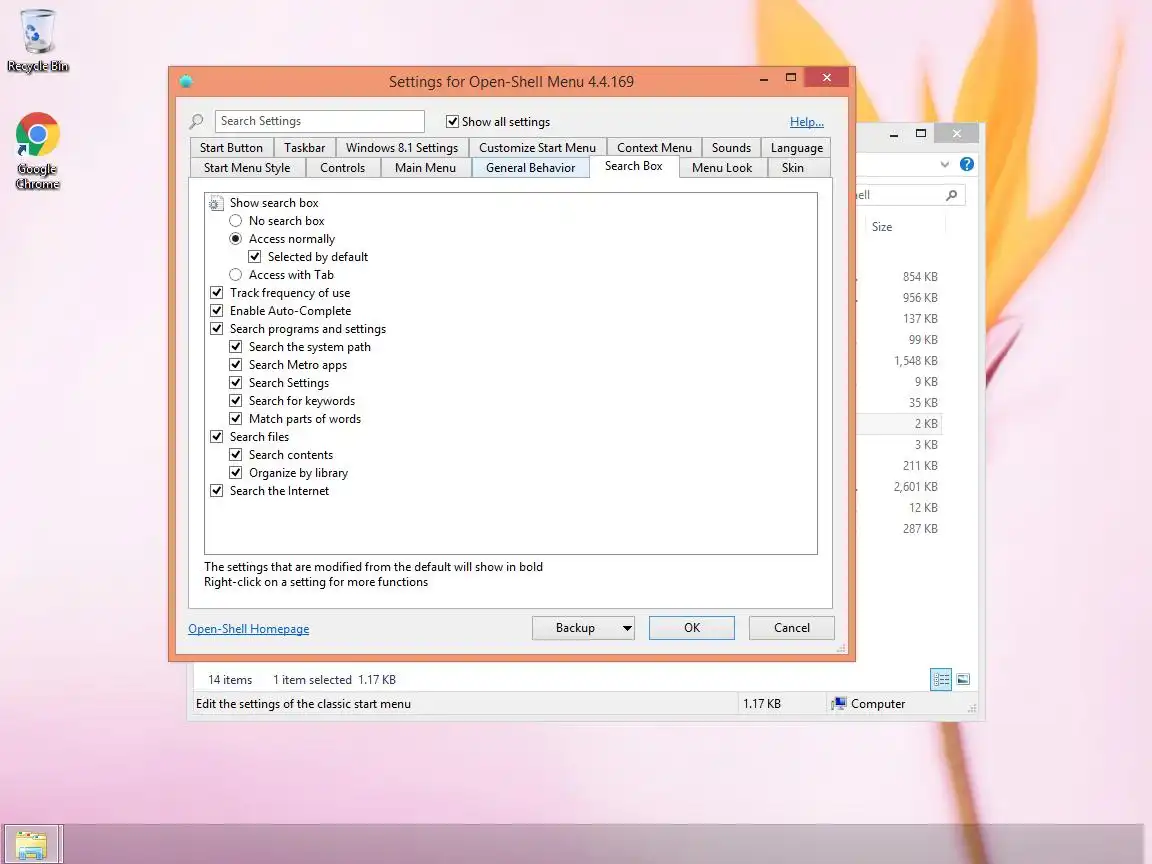Switch to the Sounds tab
Image resolution: width=1152 pixels, height=864 pixels.
[x=731, y=148]
